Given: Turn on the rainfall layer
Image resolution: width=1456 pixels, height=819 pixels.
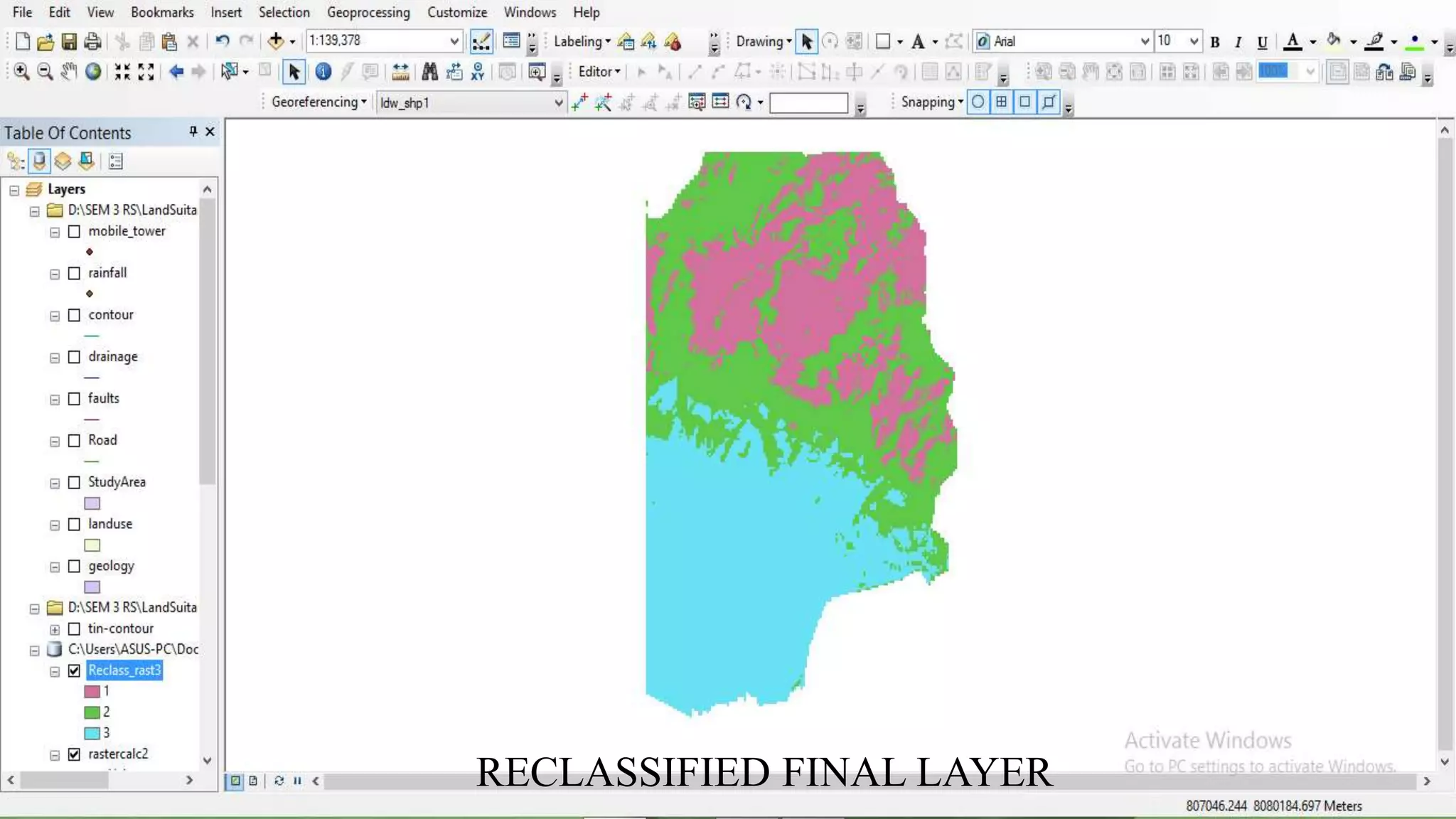Looking at the screenshot, I should click(x=74, y=274).
